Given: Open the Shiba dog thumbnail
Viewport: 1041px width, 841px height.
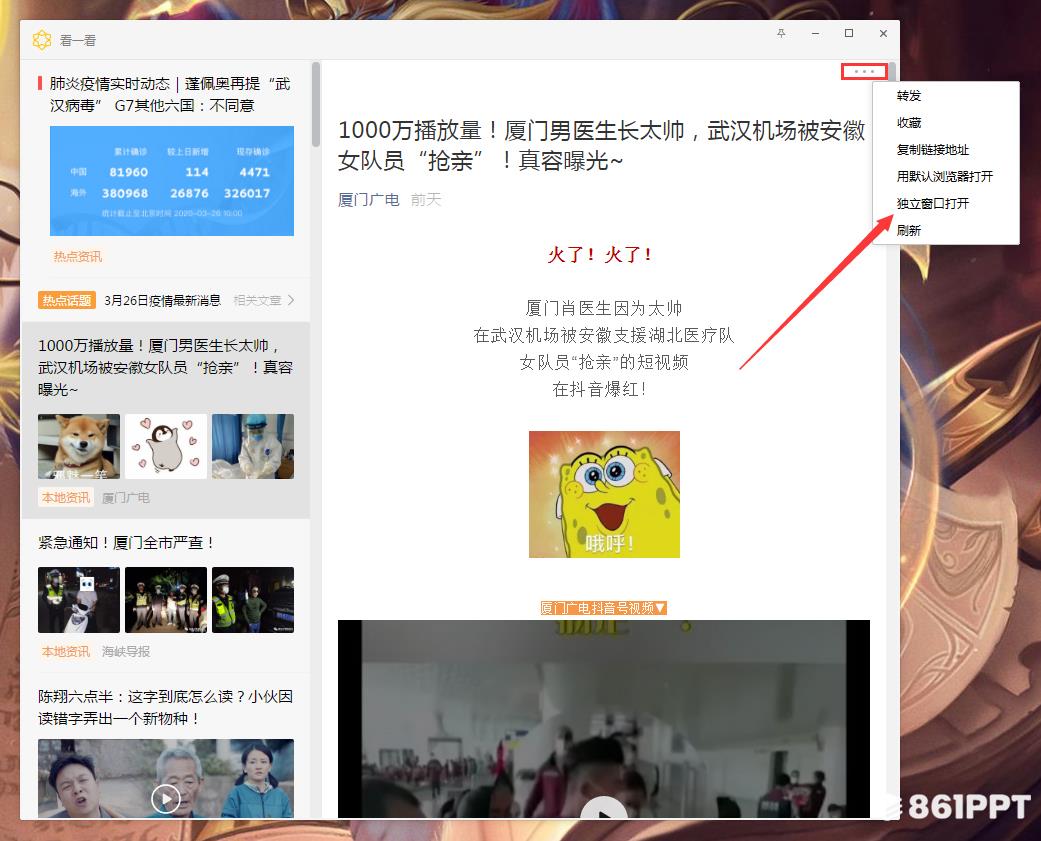Looking at the screenshot, I should click(x=79, y=446).
